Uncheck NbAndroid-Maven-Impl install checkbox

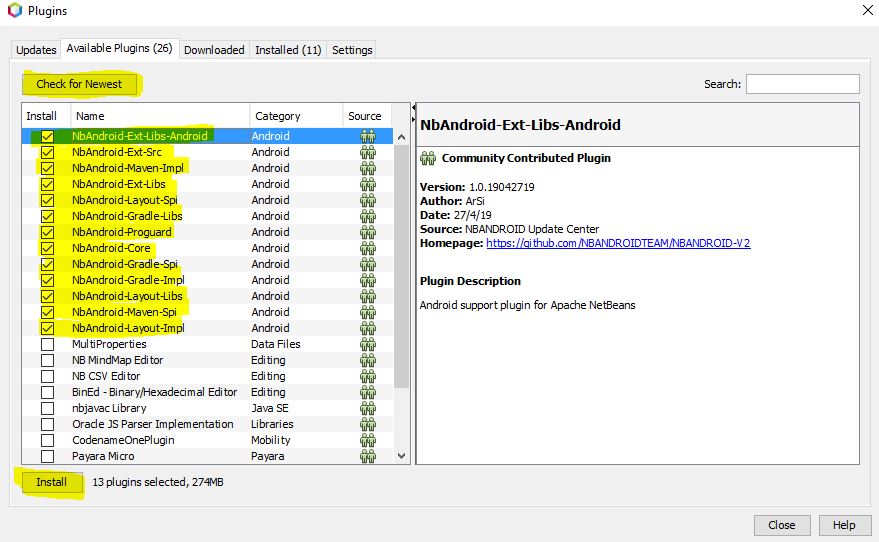48,168
